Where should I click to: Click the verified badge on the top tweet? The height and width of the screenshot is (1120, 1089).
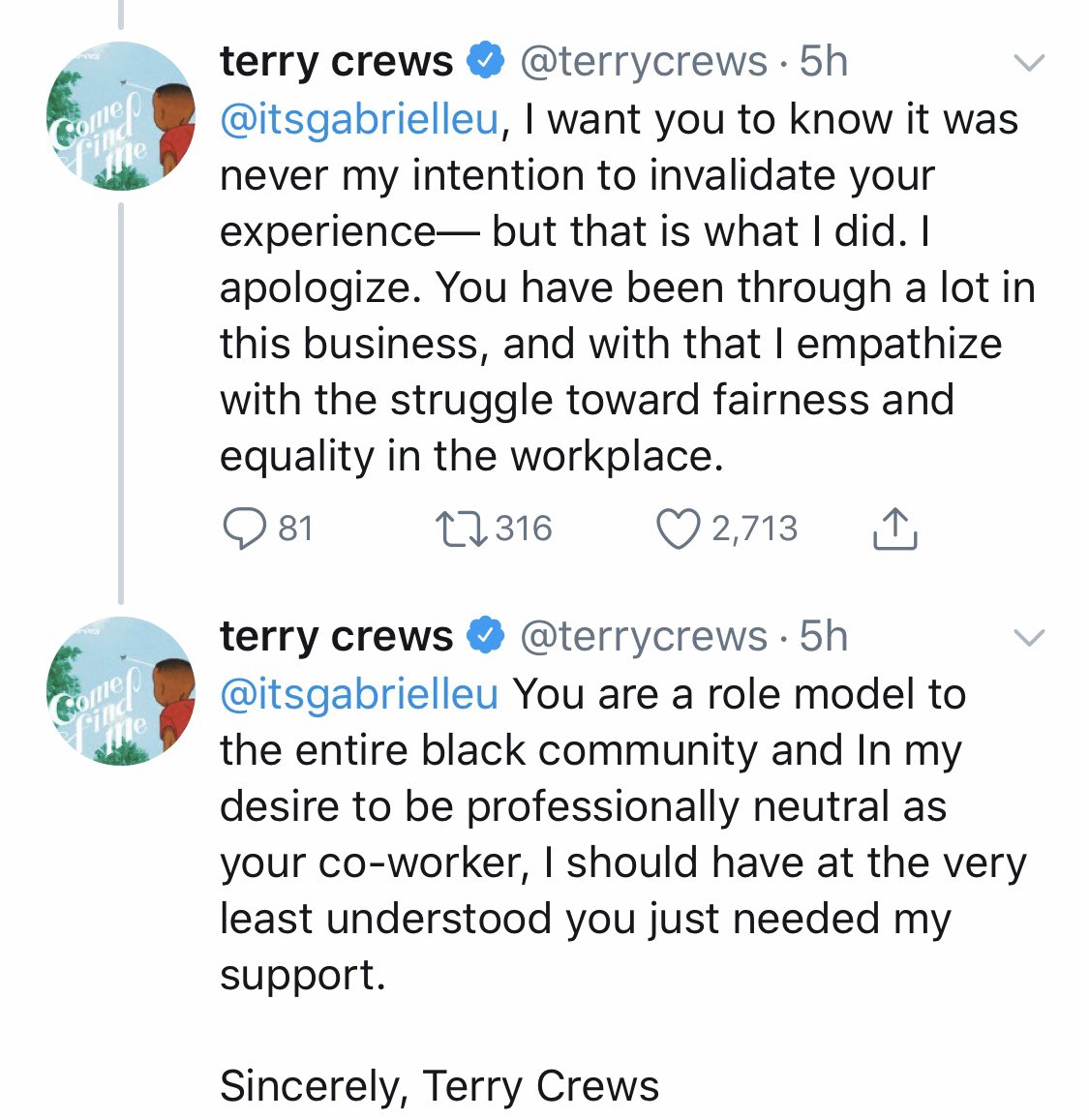pyautogui.click(x=486, y=61)
